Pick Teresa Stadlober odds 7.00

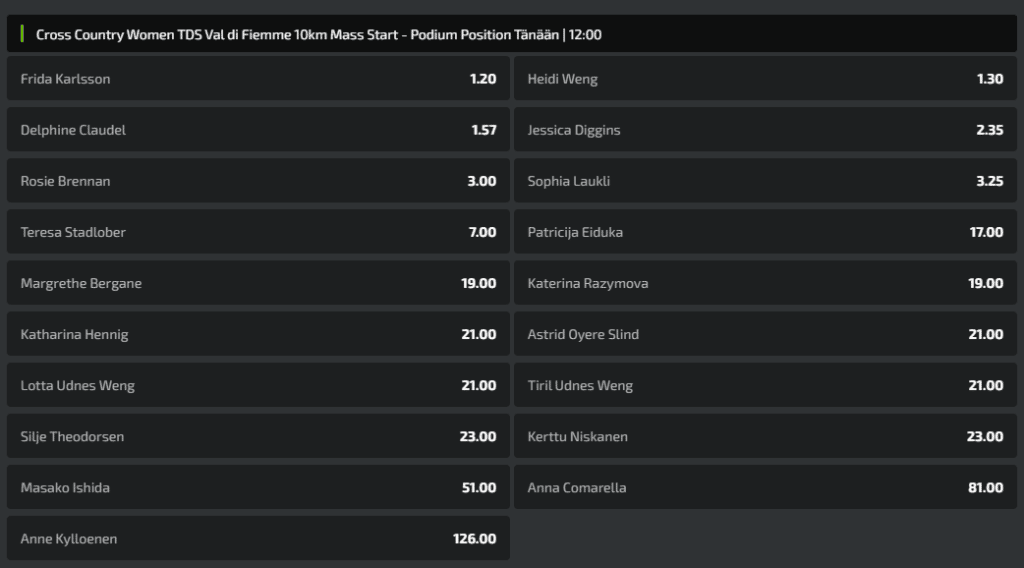click(258, 232)
